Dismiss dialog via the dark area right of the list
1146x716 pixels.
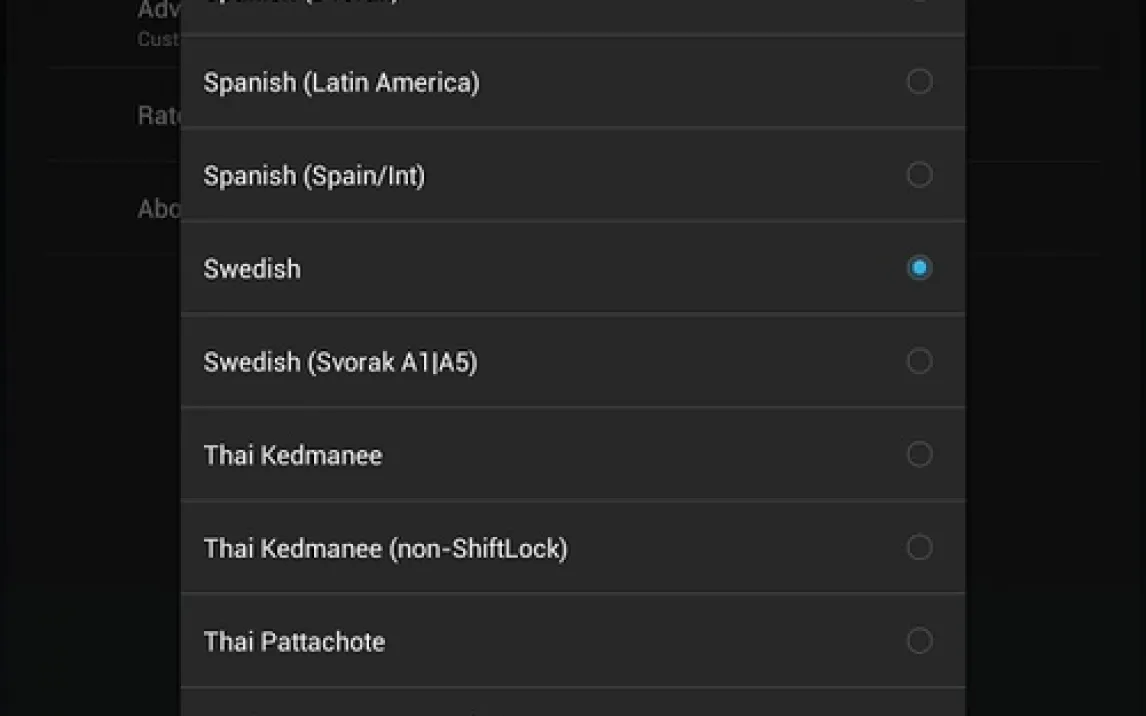(x=1055, y=438)
